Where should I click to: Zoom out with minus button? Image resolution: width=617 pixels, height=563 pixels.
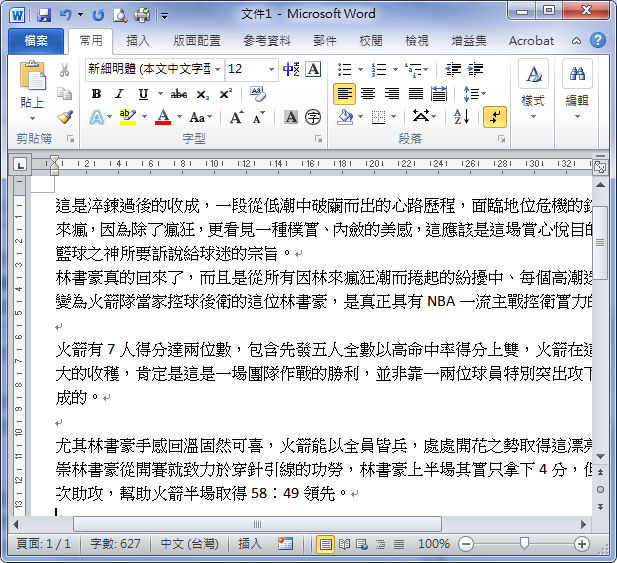(466, 544)
